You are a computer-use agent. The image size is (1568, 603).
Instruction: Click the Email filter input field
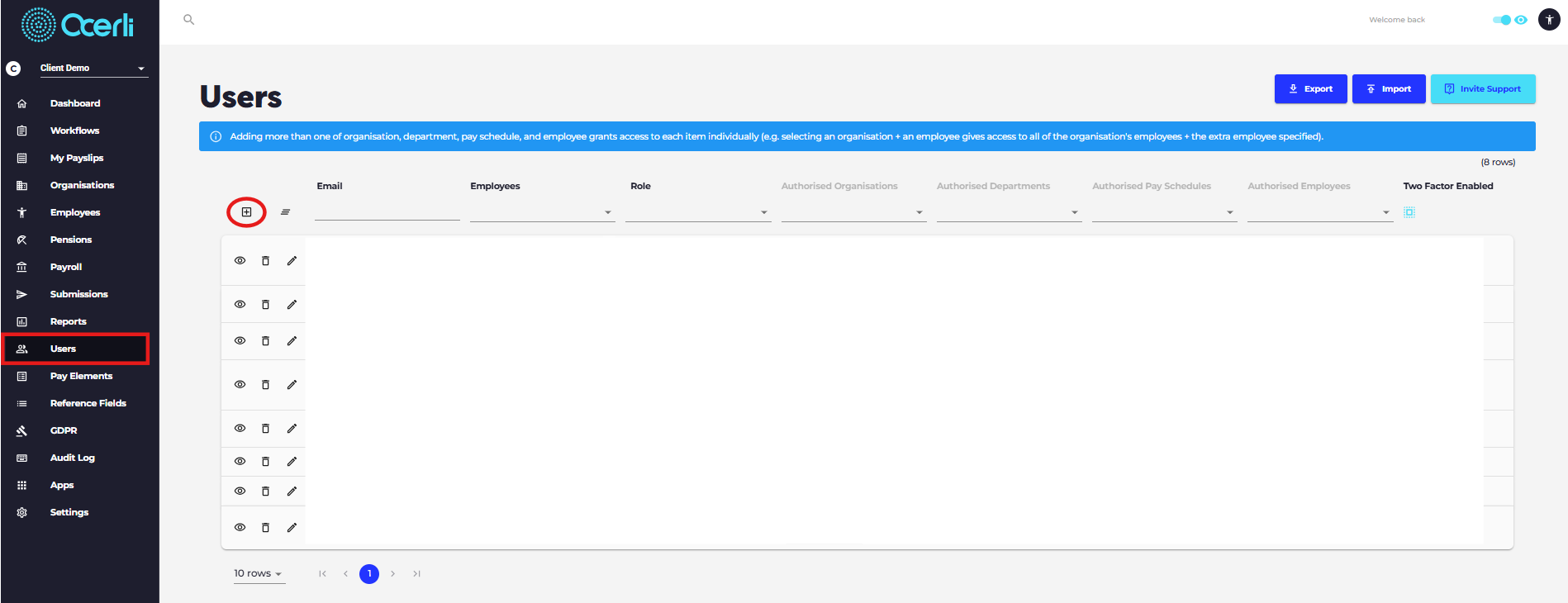coord(387,212)
